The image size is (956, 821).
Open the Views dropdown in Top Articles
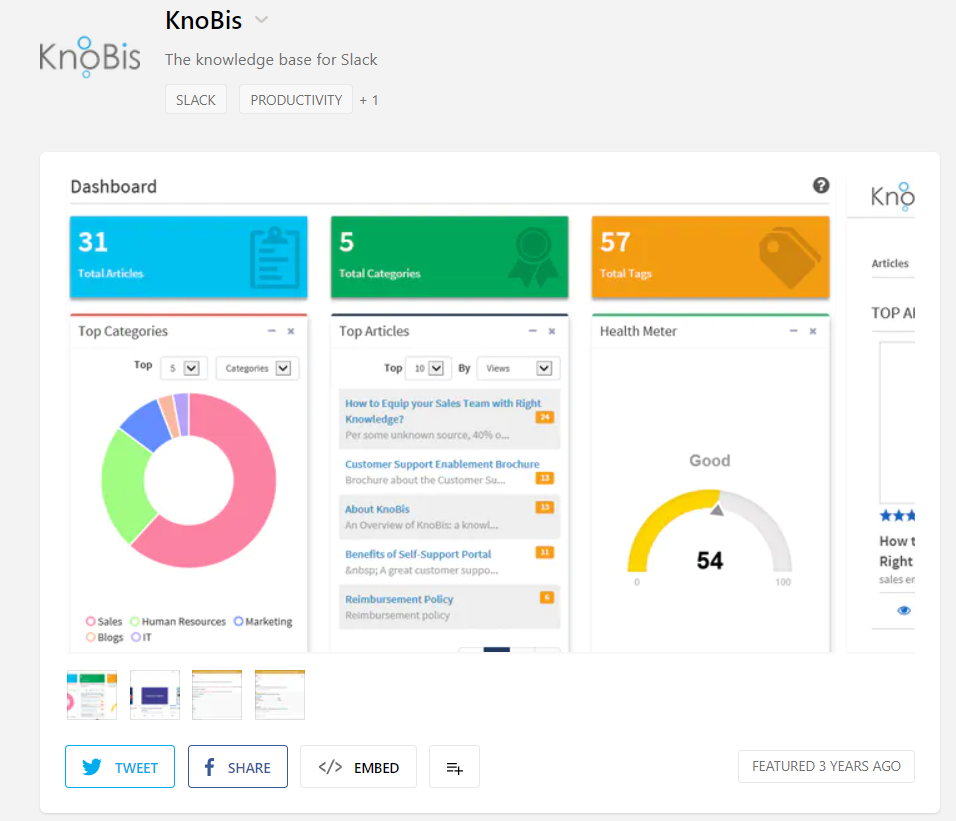click(x=518, y=368)
